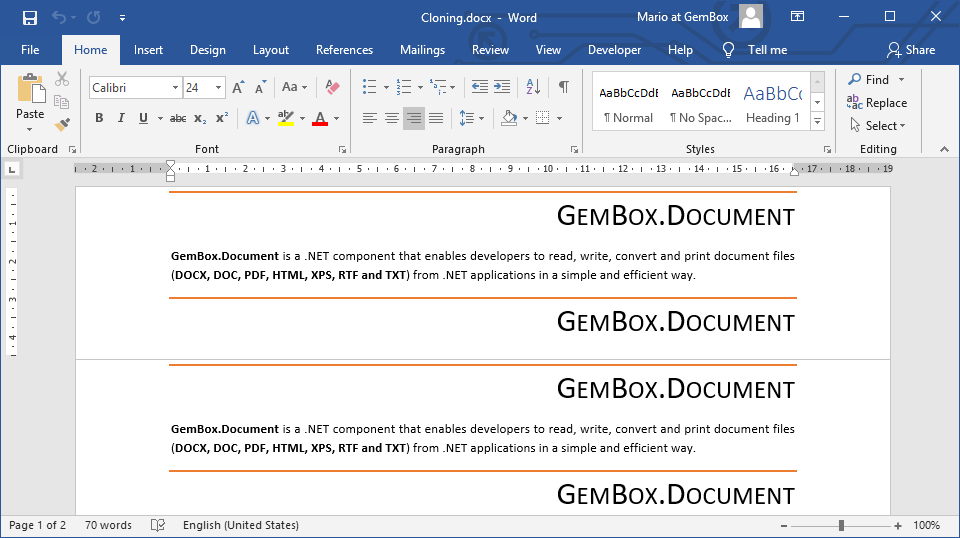
Task: Click the Format Painter brush icon
Action: (x=62, y=124)
